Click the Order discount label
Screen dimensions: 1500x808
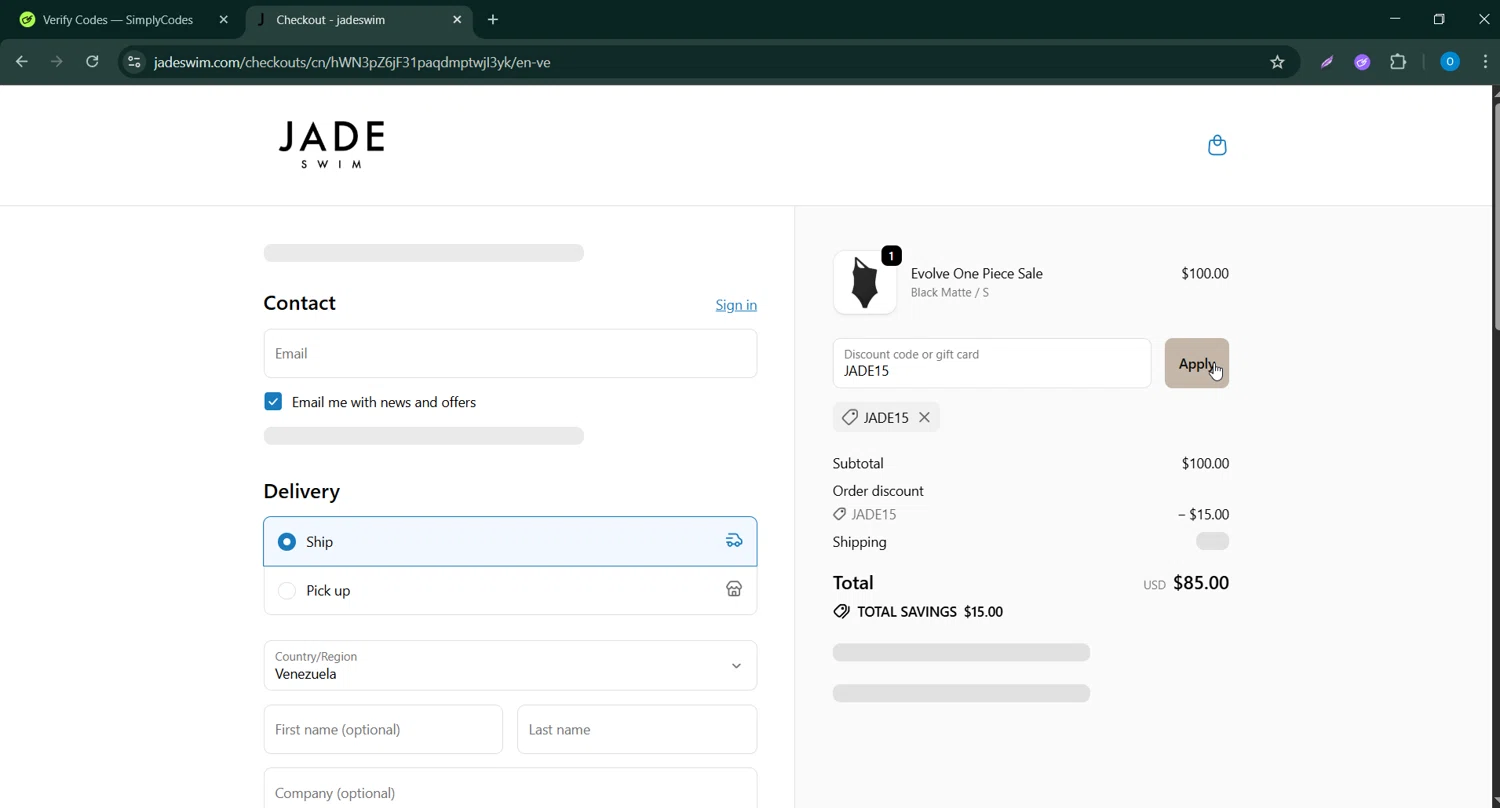coord(878,491)
